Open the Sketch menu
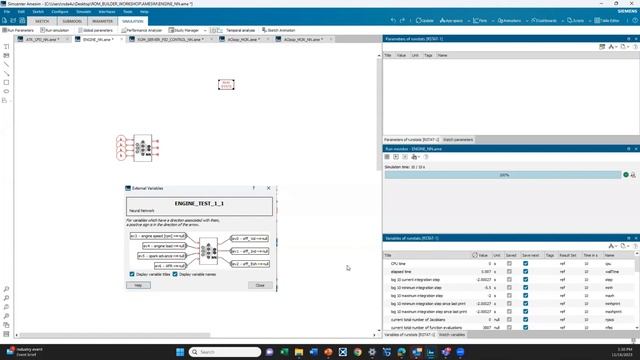The image size is (640, 360). coord(38,12)
